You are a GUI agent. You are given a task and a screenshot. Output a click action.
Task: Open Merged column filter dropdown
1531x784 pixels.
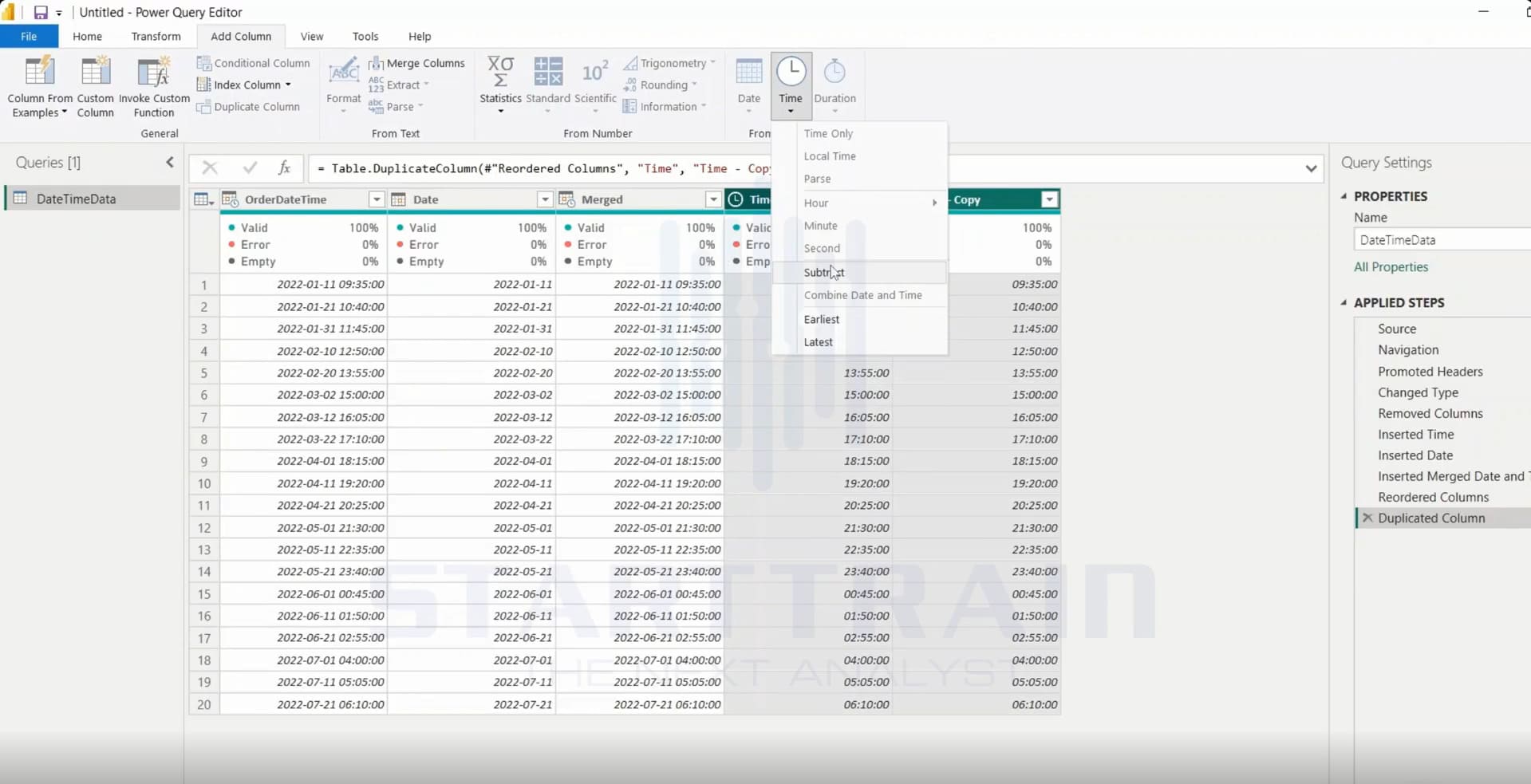713,199
